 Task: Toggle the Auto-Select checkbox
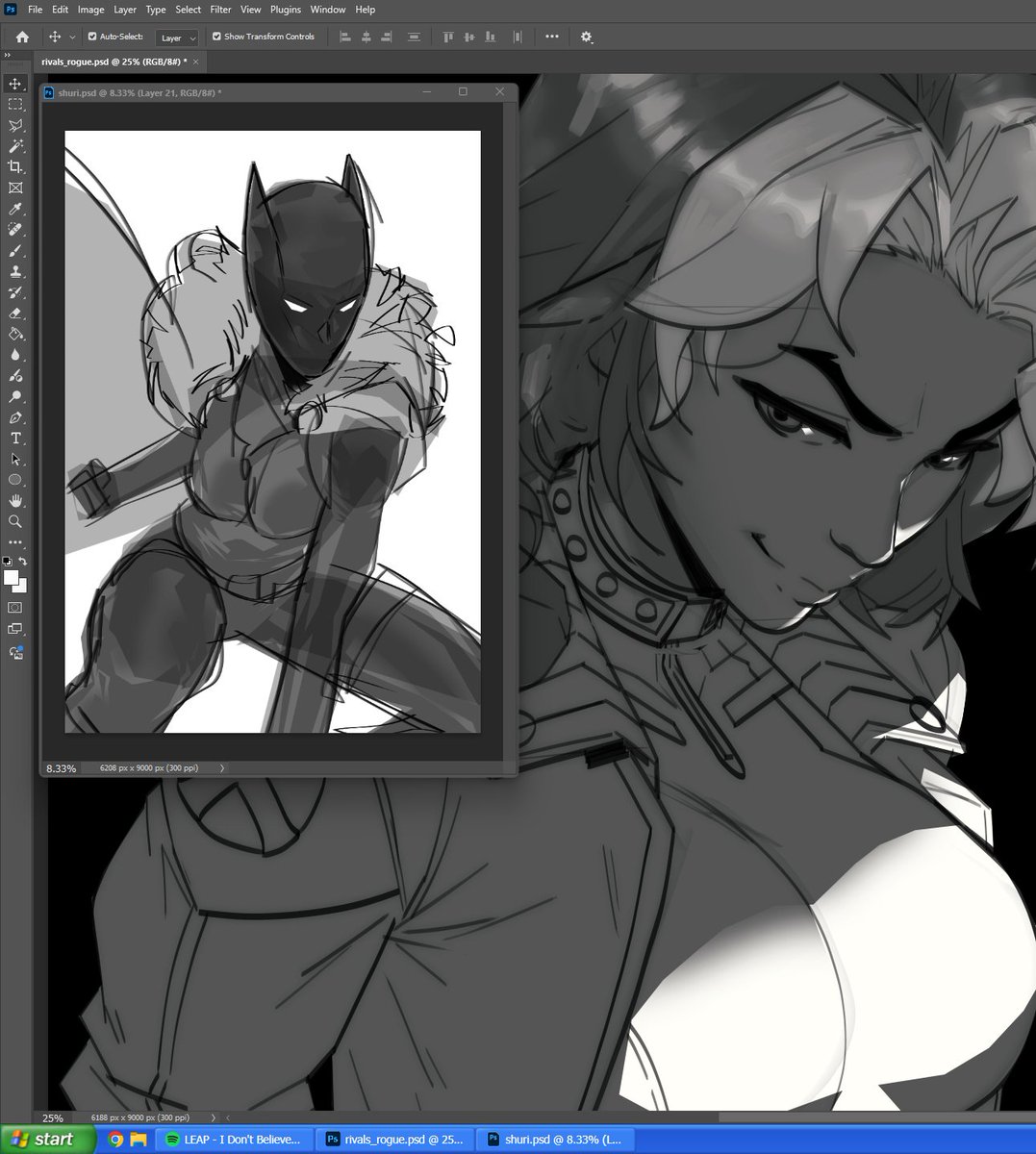tap(92, 37)
